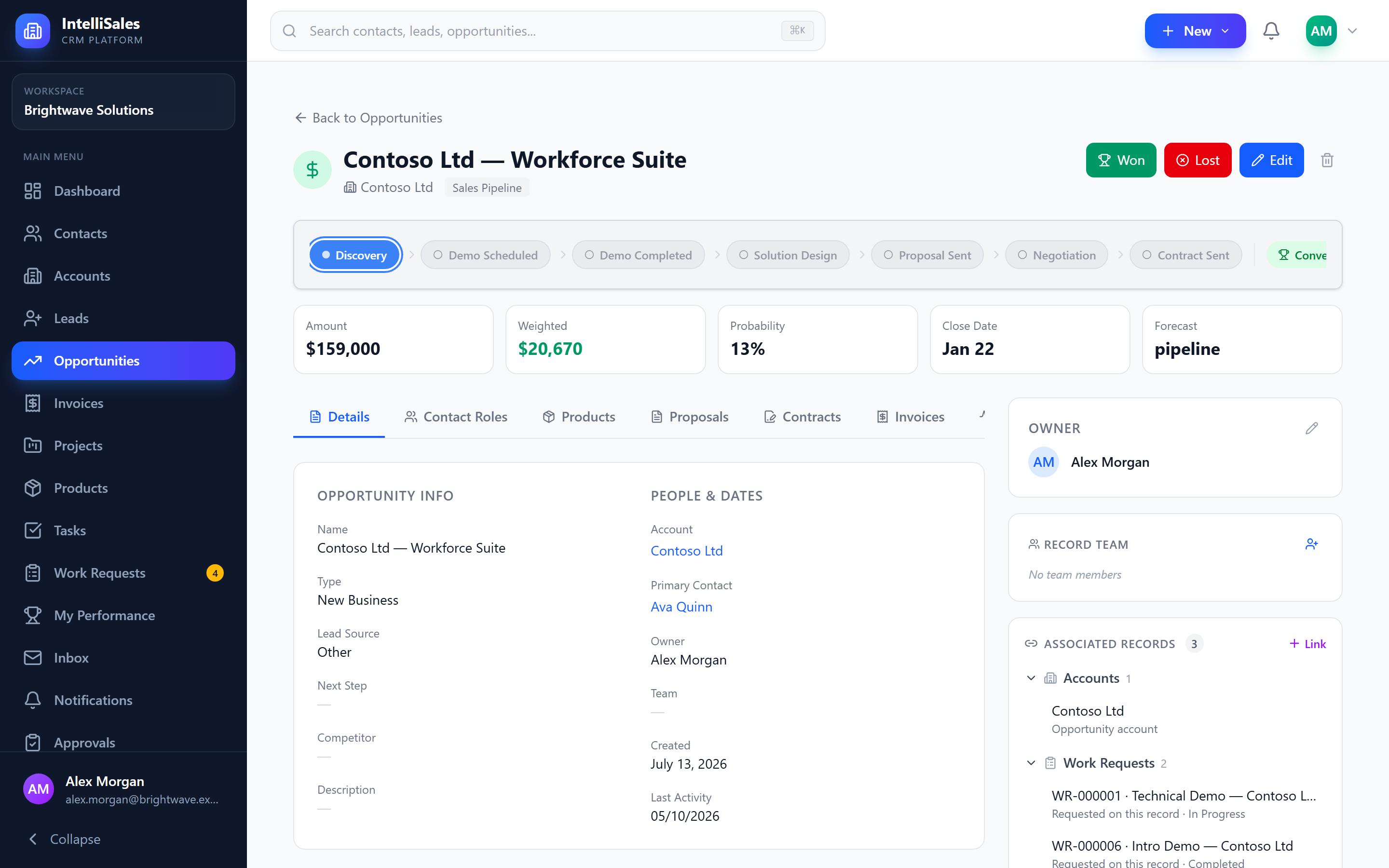
Task: Select the Opportunities sidebar item
Action: [x=123, y=361]
